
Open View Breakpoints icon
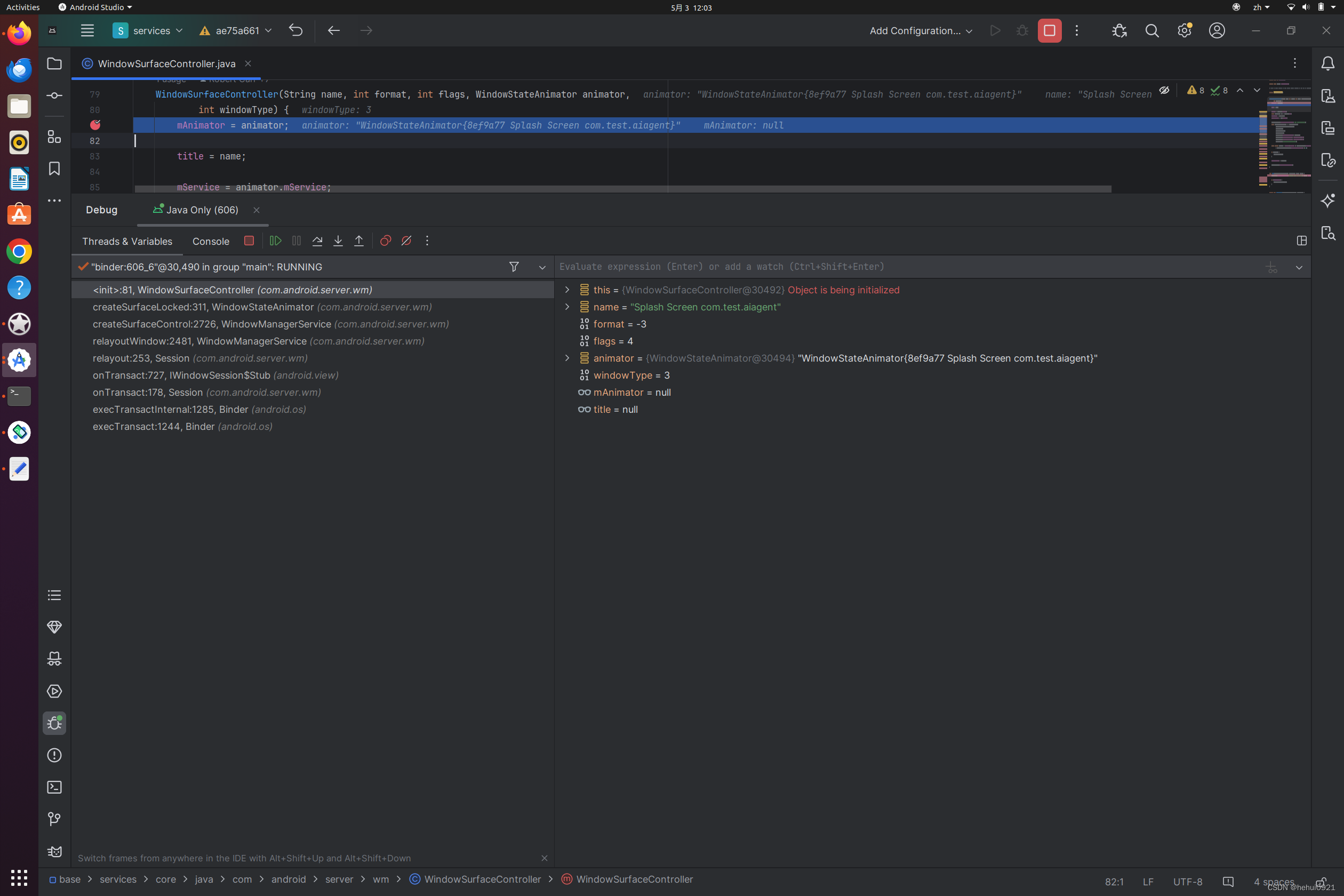click(386, 241)
